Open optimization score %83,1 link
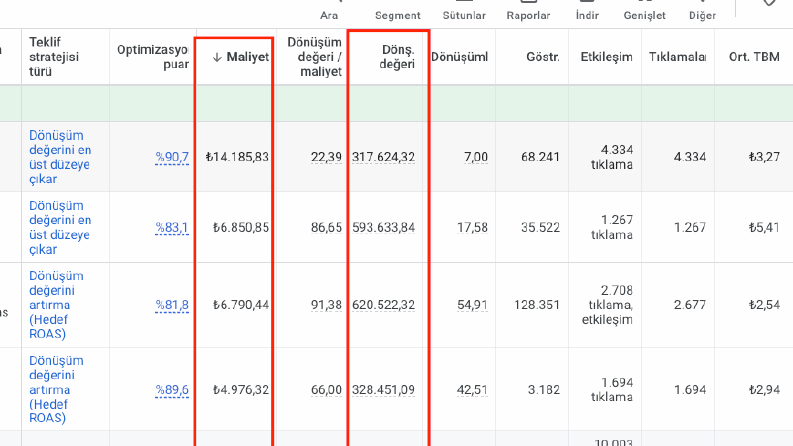Screen dimensions: 793x446 pos(172,228)
